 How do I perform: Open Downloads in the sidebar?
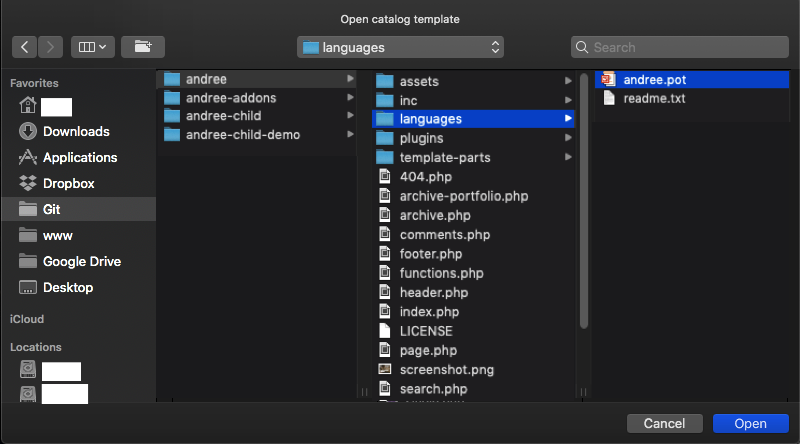click(x=76, y=131)
